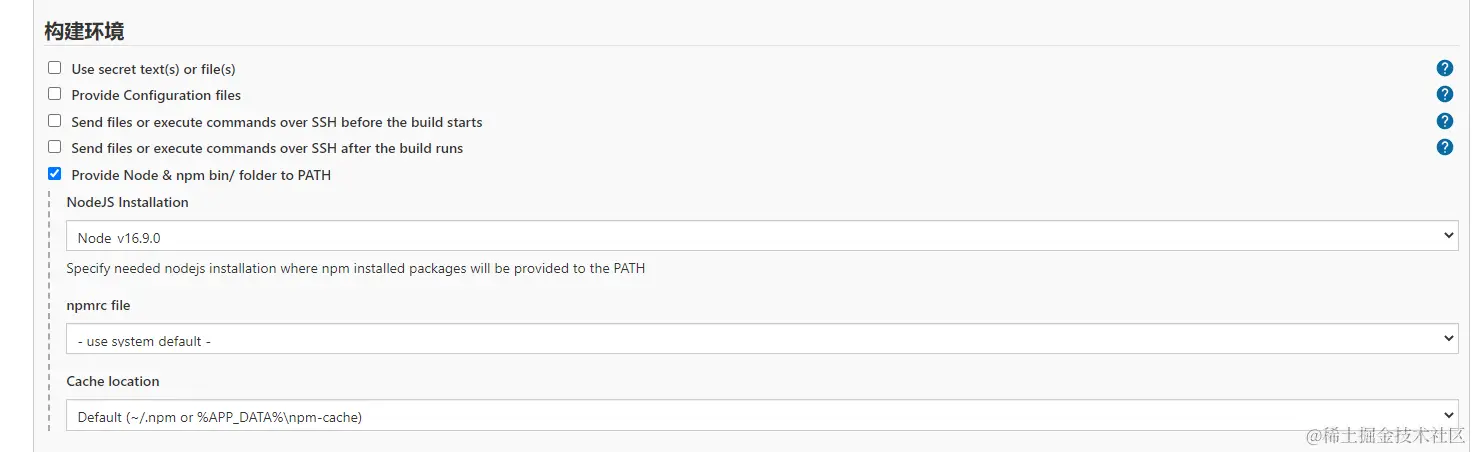
Task: Show help icon for Provide Configuration files
Action: [x=1444, y=94]
